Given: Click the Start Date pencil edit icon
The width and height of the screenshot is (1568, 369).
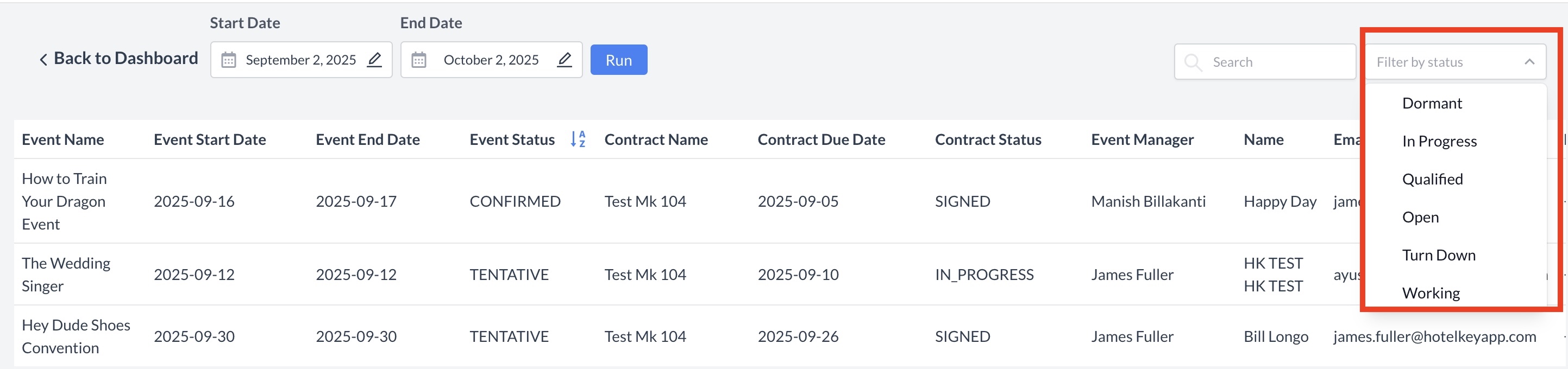Looking at the screenshot, I should coord(374,60).
